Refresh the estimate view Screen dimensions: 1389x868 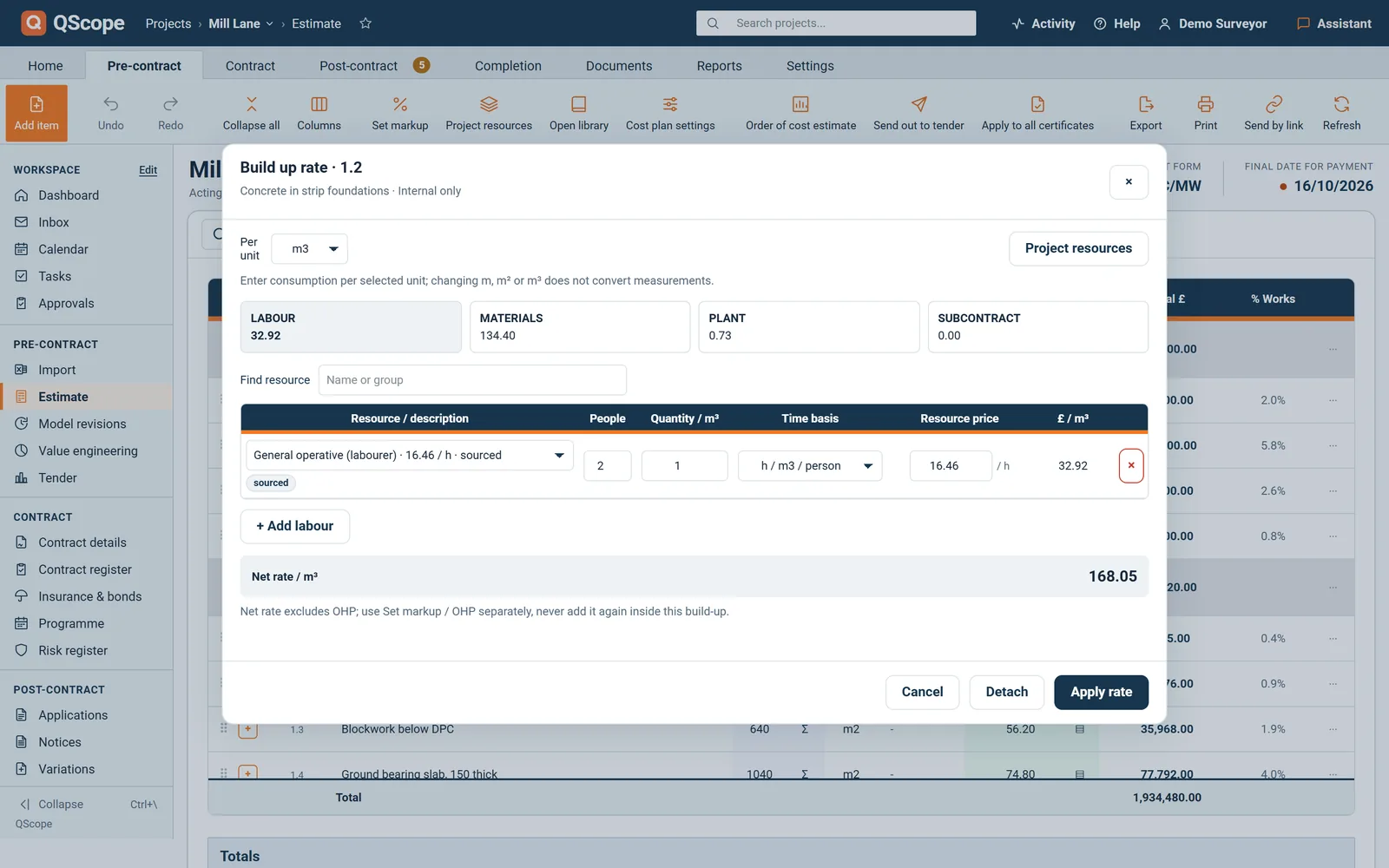(1341, 113)
